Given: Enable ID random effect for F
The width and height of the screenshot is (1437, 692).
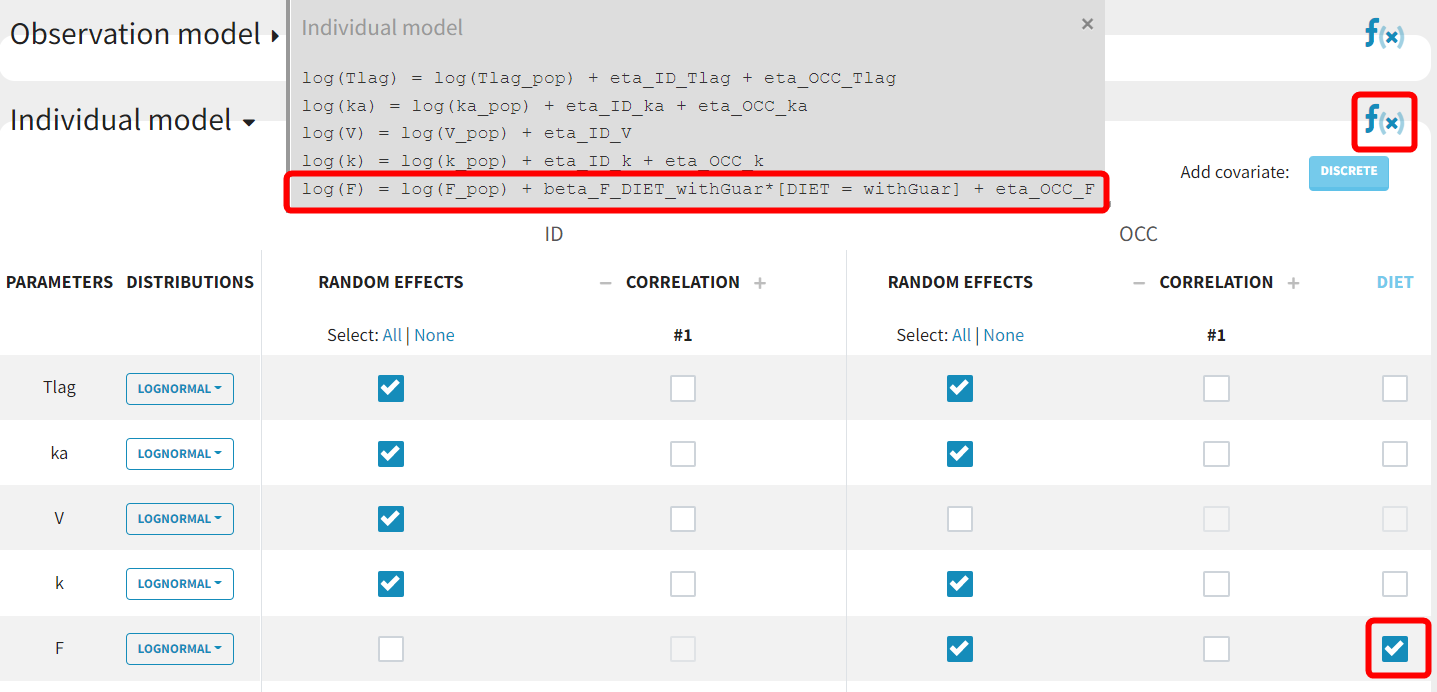Looking at the screenshot, I should click(391, 649).
